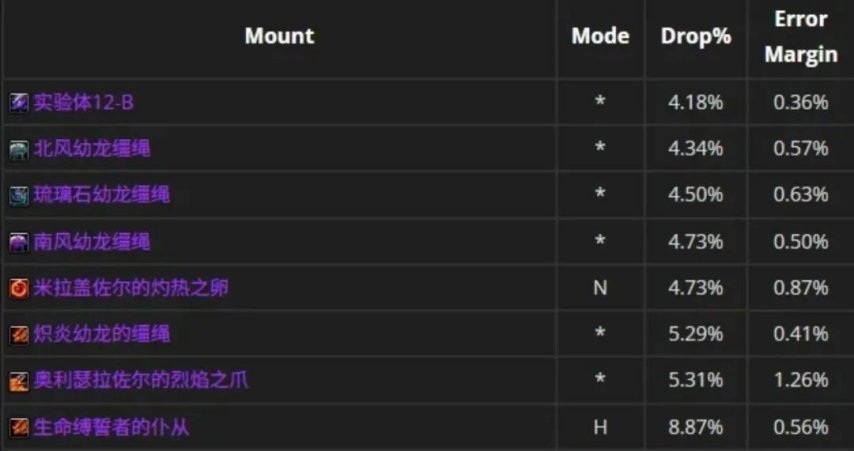Screen dimensions: 854x451
Task: Sort table by Drop% column header
Action: (x=696, y=36)
